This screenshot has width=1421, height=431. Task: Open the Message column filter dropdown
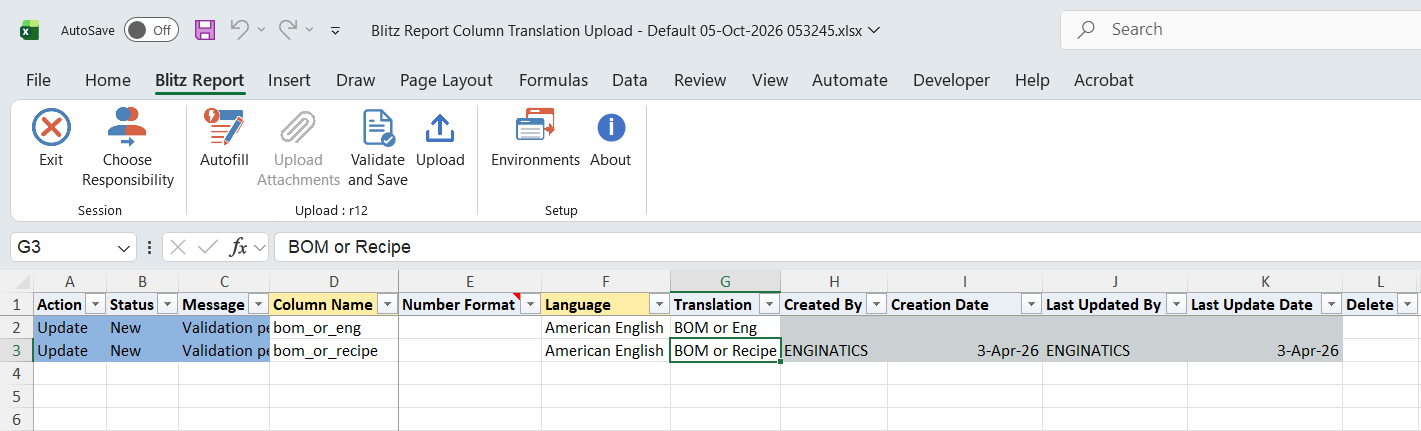point(258,304)
